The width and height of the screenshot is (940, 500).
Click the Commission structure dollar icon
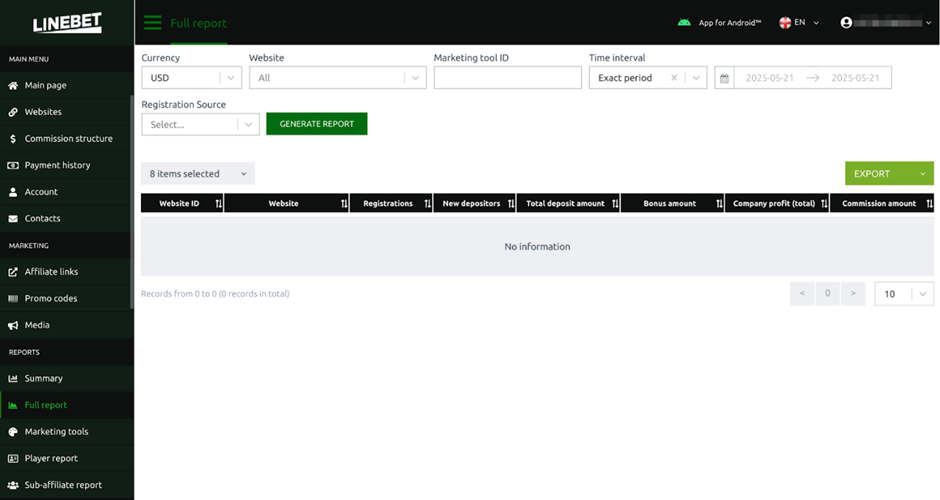[13, 138]
